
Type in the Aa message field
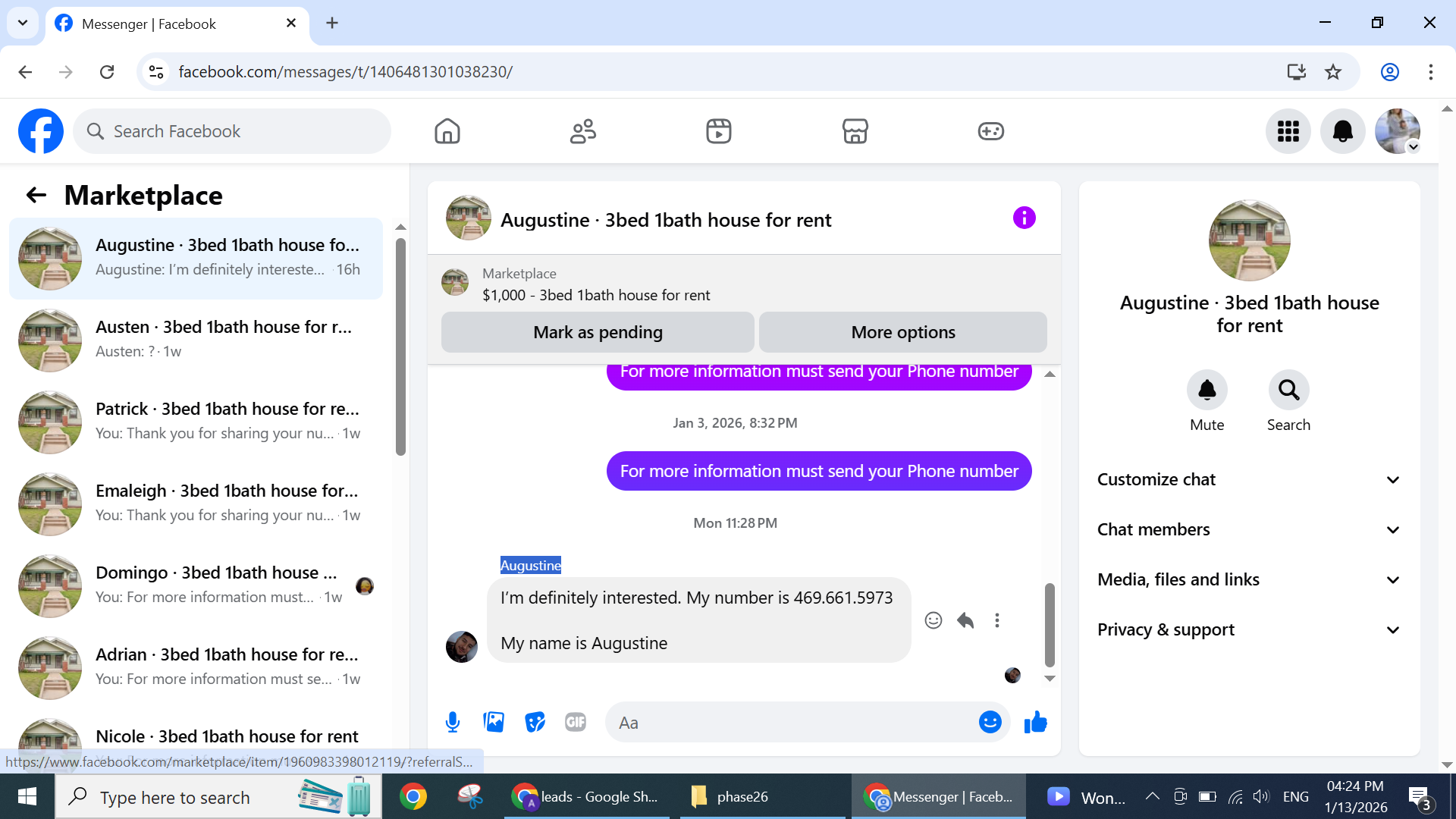pos(792,722)
